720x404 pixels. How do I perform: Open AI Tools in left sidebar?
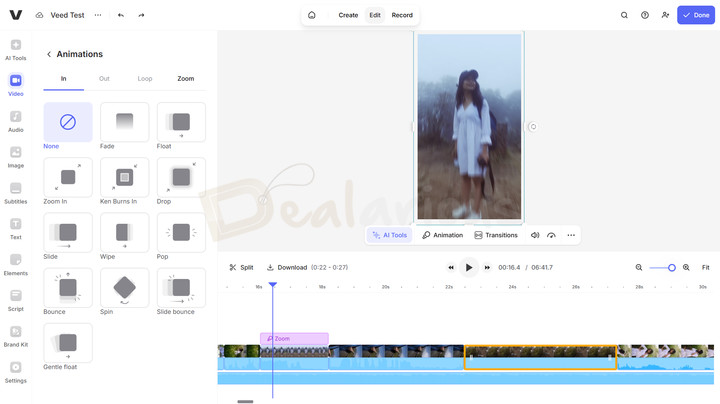point(16,50)
